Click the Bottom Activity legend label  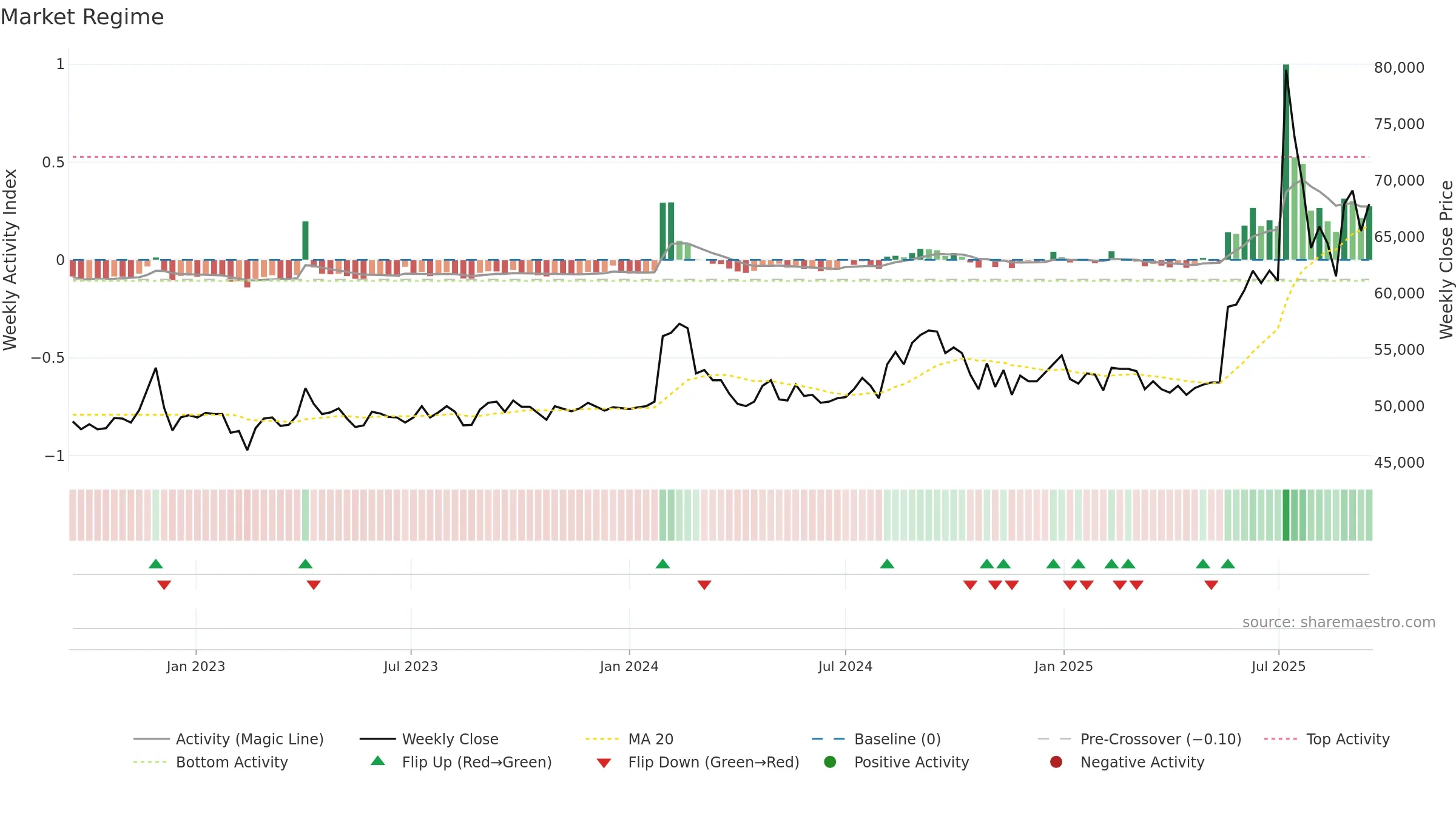(232, 762)
